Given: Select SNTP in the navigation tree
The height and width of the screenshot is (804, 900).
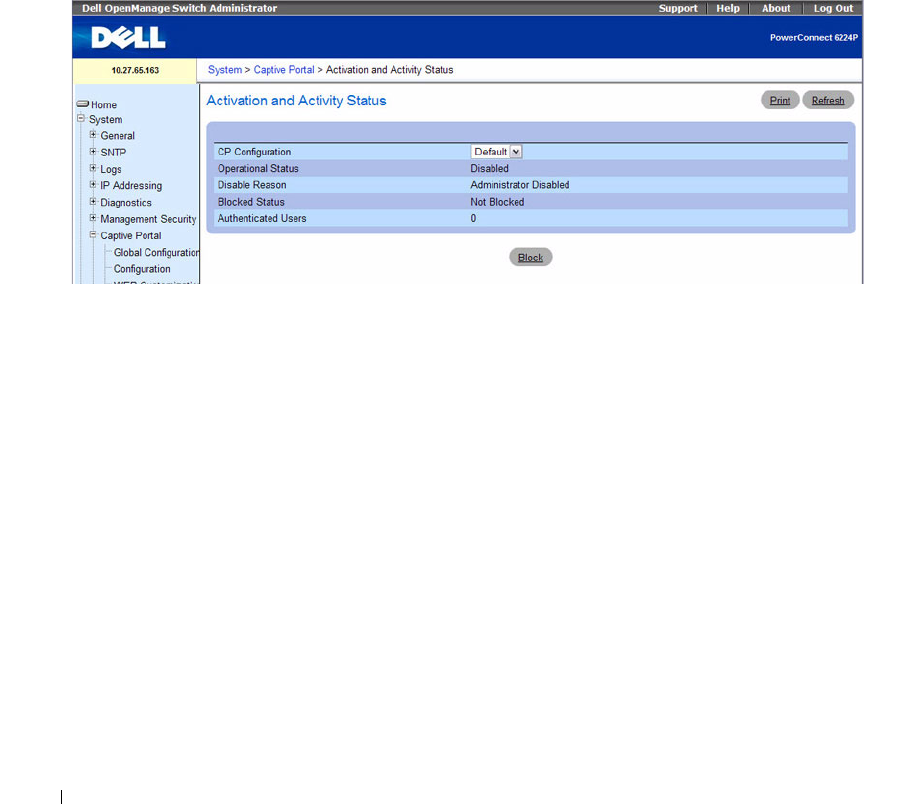Looking at the screenshot, I should (x=113, y=153).
